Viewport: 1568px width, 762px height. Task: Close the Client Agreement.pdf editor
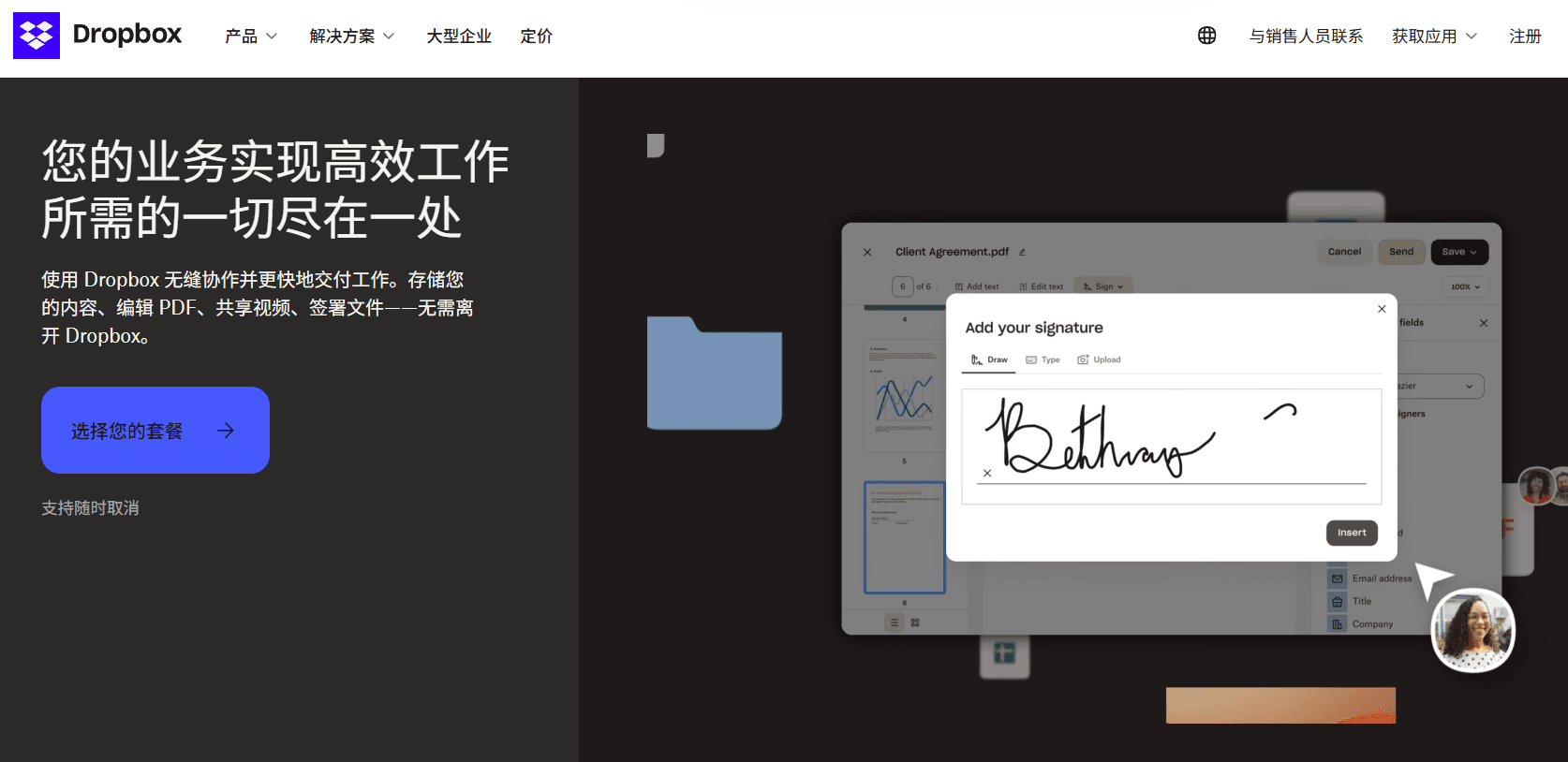[x=867, y=252]
